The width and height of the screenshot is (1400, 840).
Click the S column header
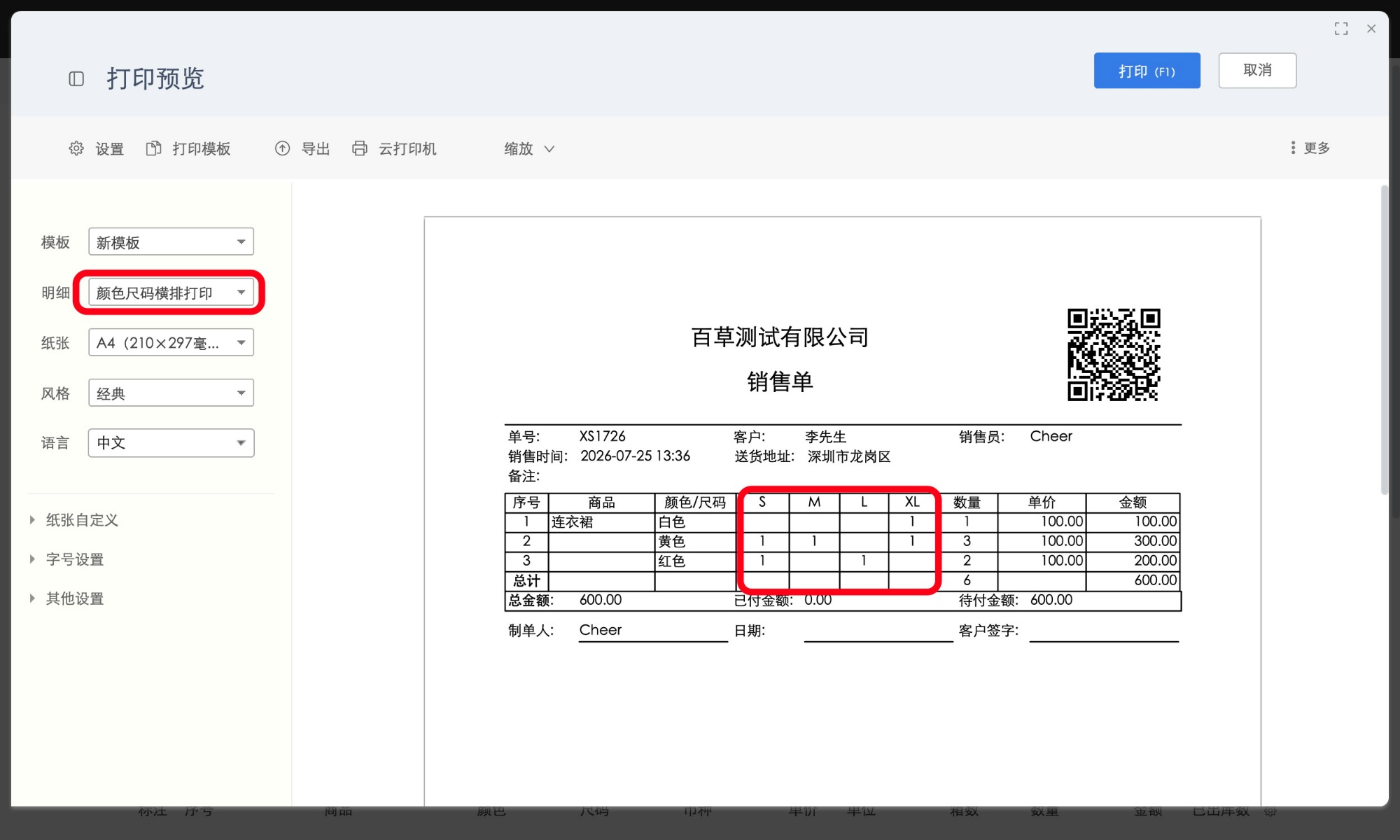click(762, 502)
